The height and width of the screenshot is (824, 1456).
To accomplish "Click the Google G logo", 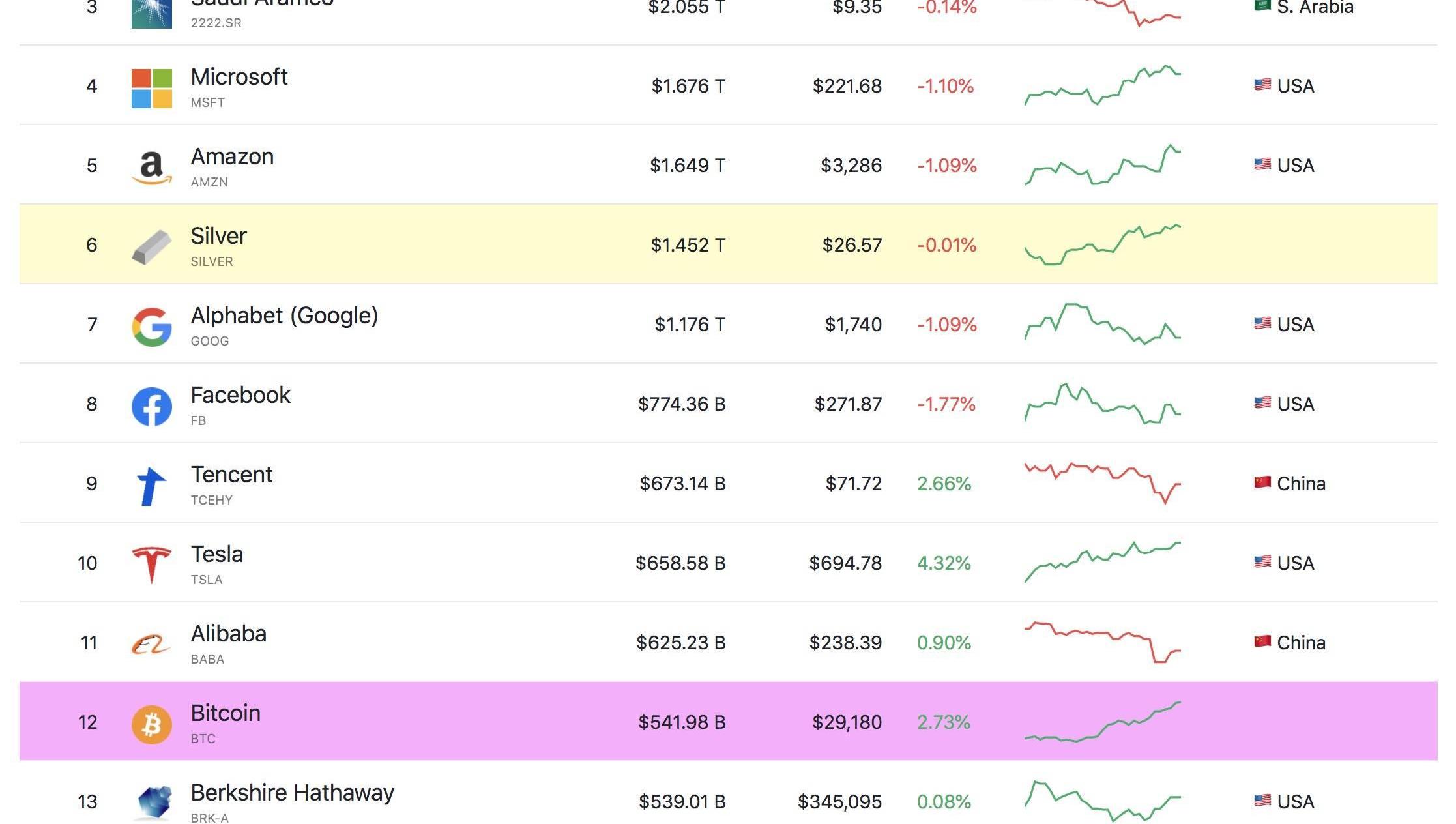I will click(x=152, y=327).
